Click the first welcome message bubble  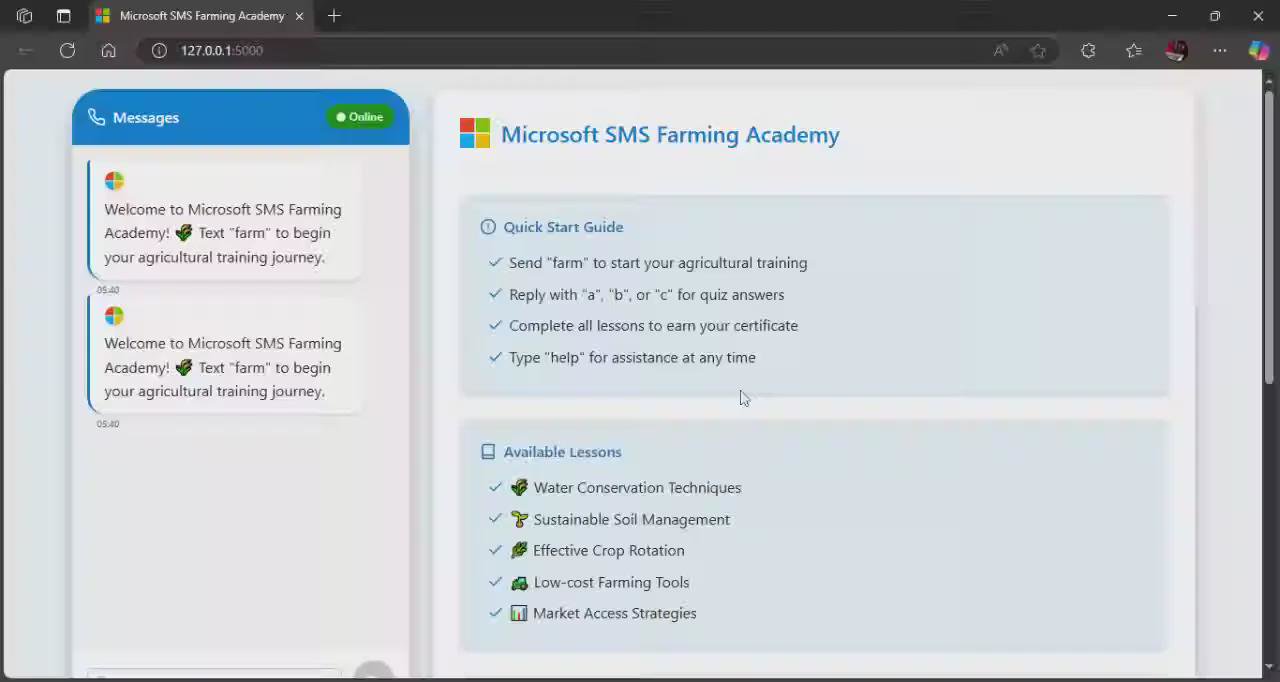225,219
